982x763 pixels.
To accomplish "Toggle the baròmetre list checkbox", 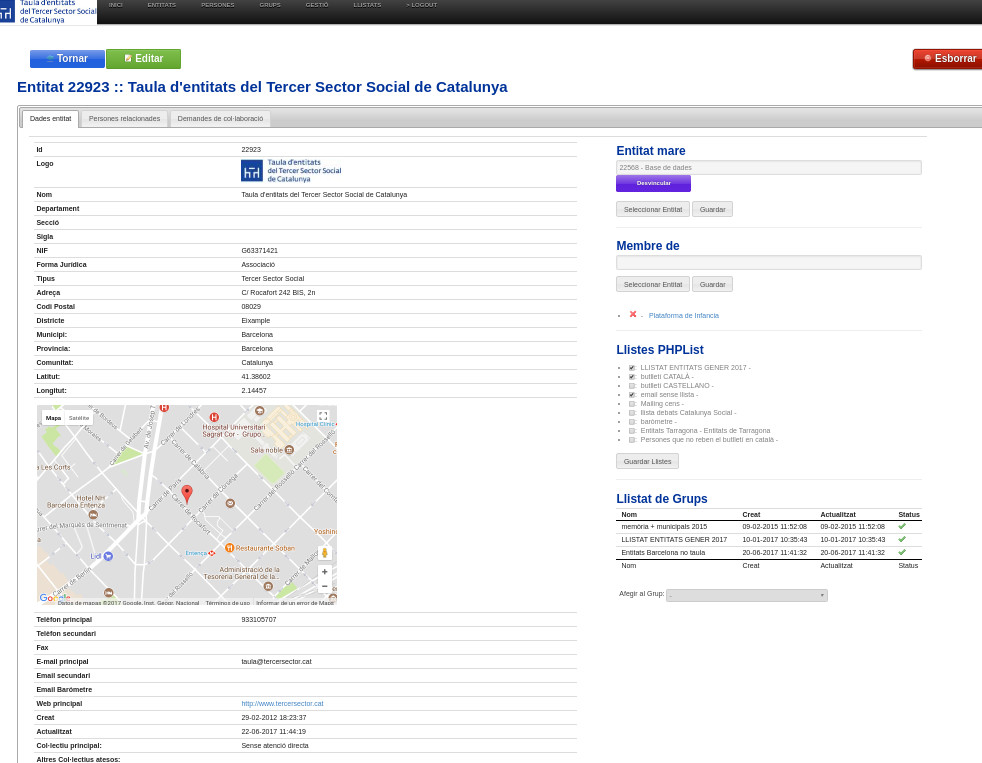I will point(632,422).
